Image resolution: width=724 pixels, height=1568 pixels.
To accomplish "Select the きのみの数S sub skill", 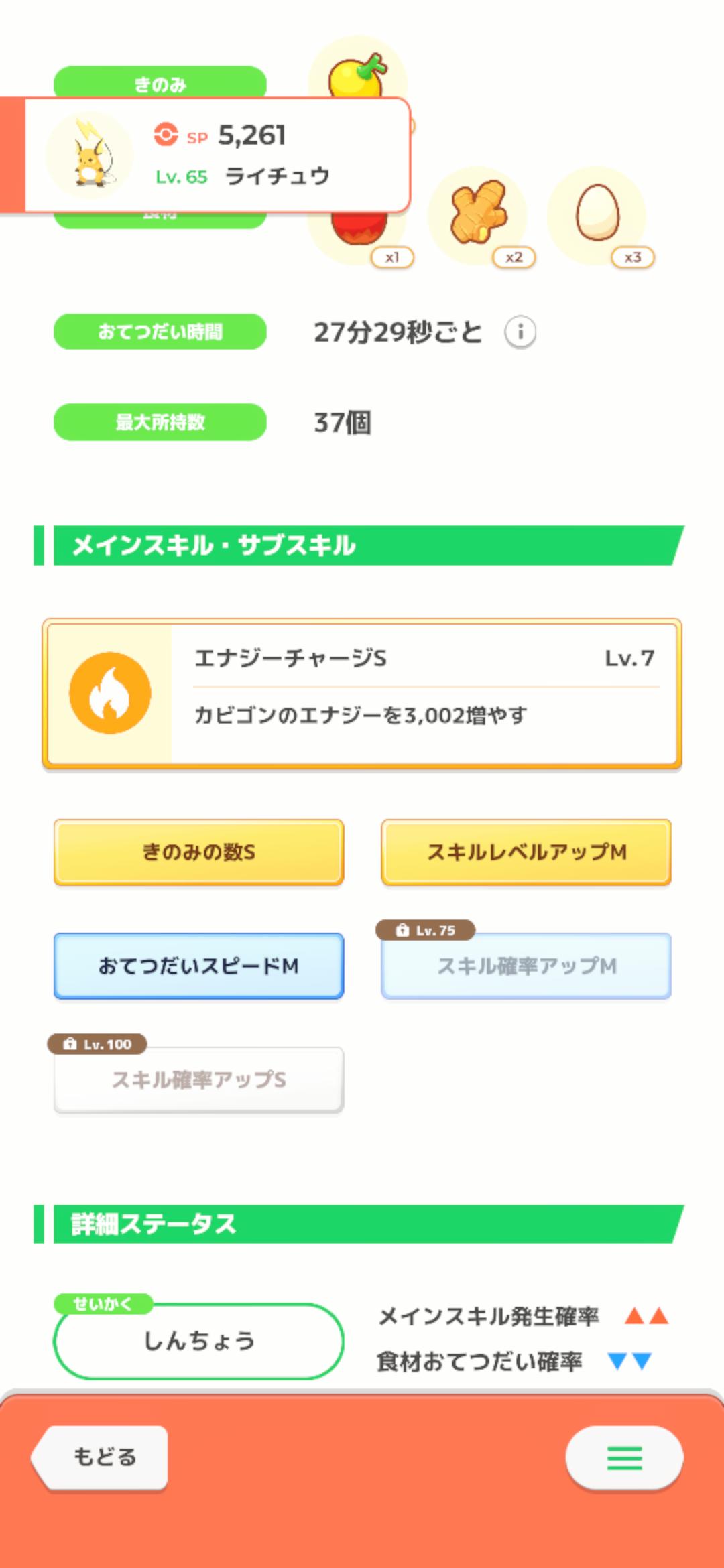I will tap(198, 852).
